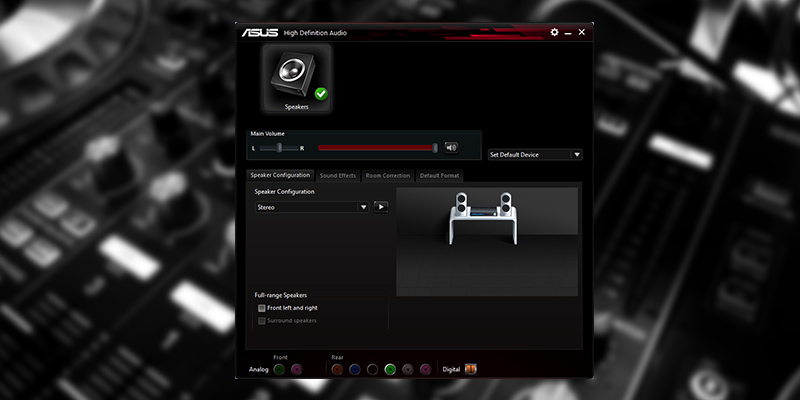Select the rear blue analog jack
The image size is (800, 400).
point(355,369)
